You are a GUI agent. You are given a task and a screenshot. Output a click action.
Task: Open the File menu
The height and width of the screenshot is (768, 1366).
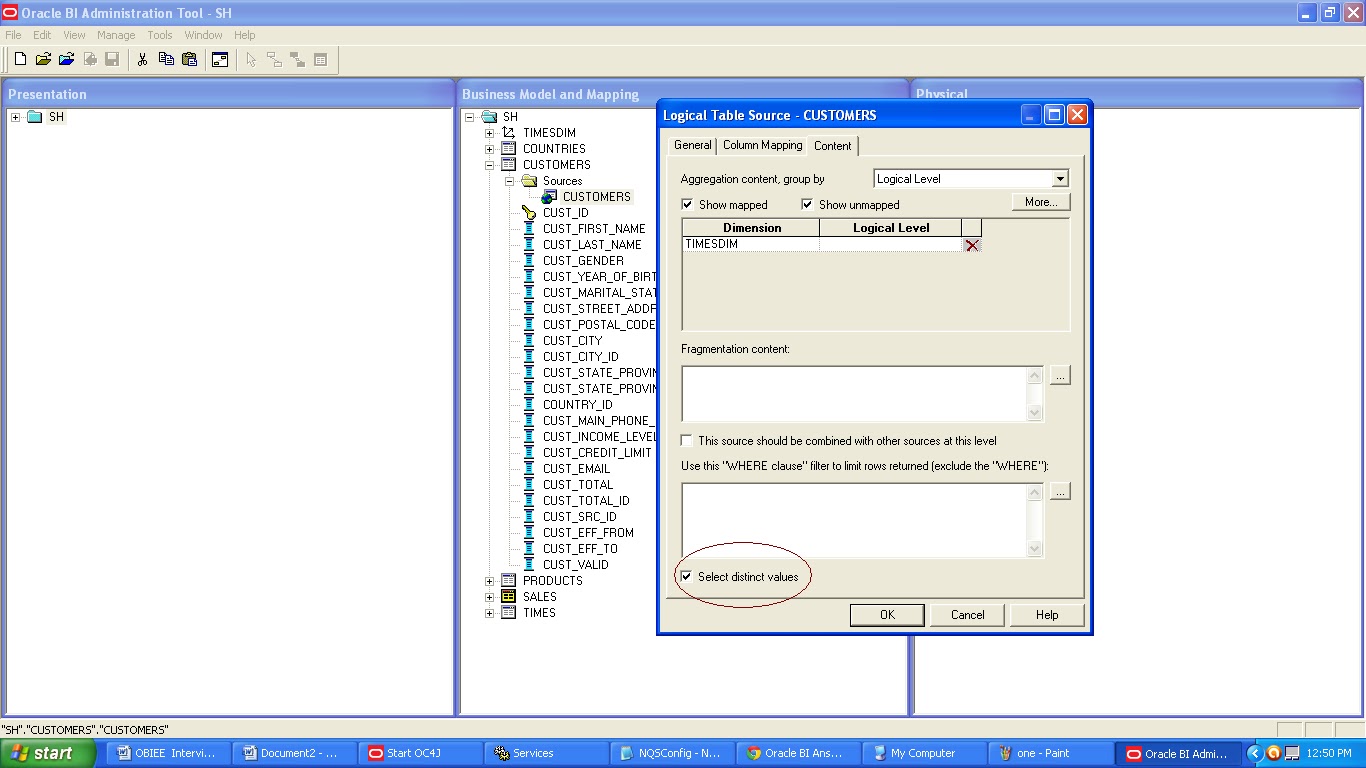point(13,35)
